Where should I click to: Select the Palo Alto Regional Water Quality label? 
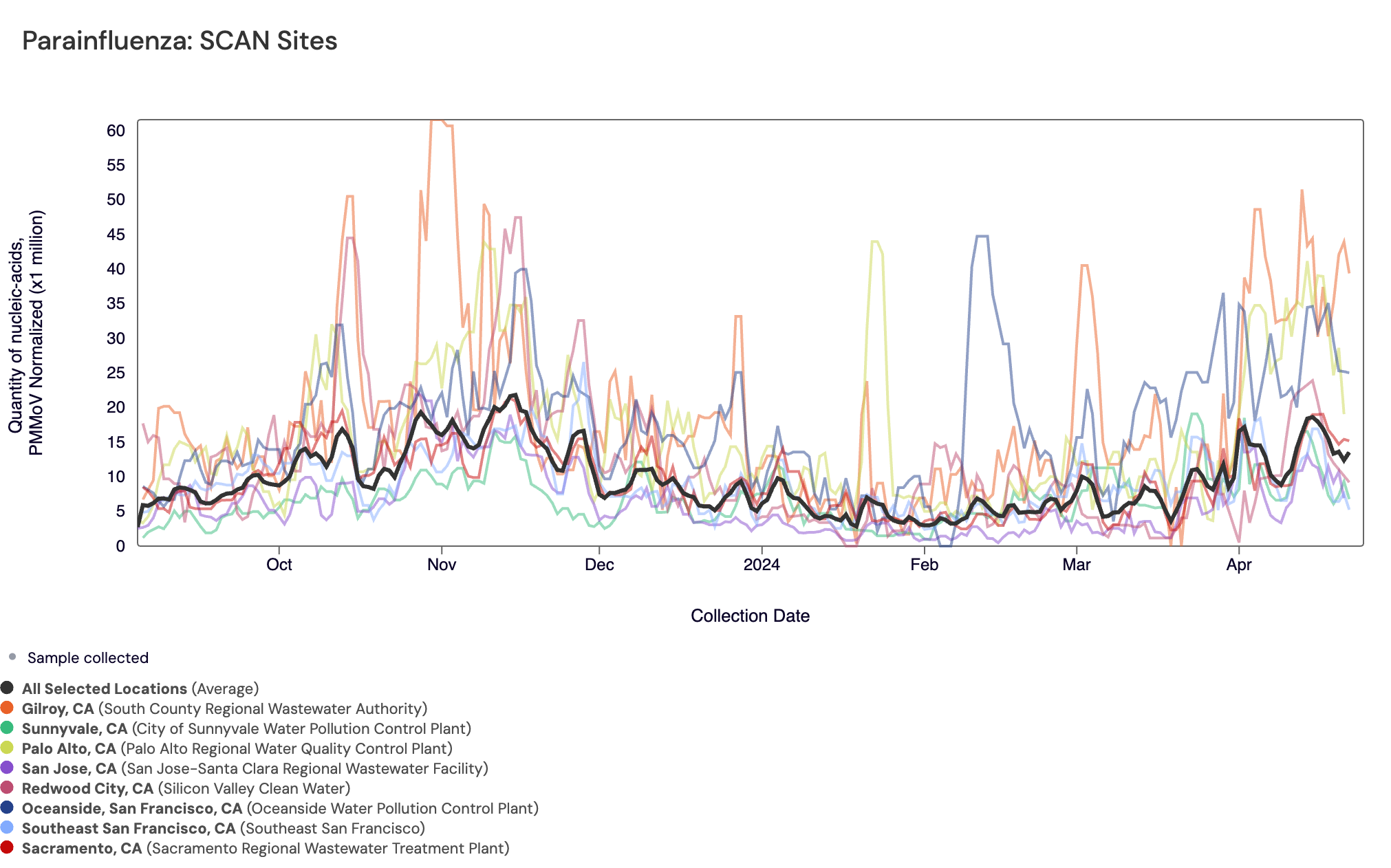click(286, 748)
